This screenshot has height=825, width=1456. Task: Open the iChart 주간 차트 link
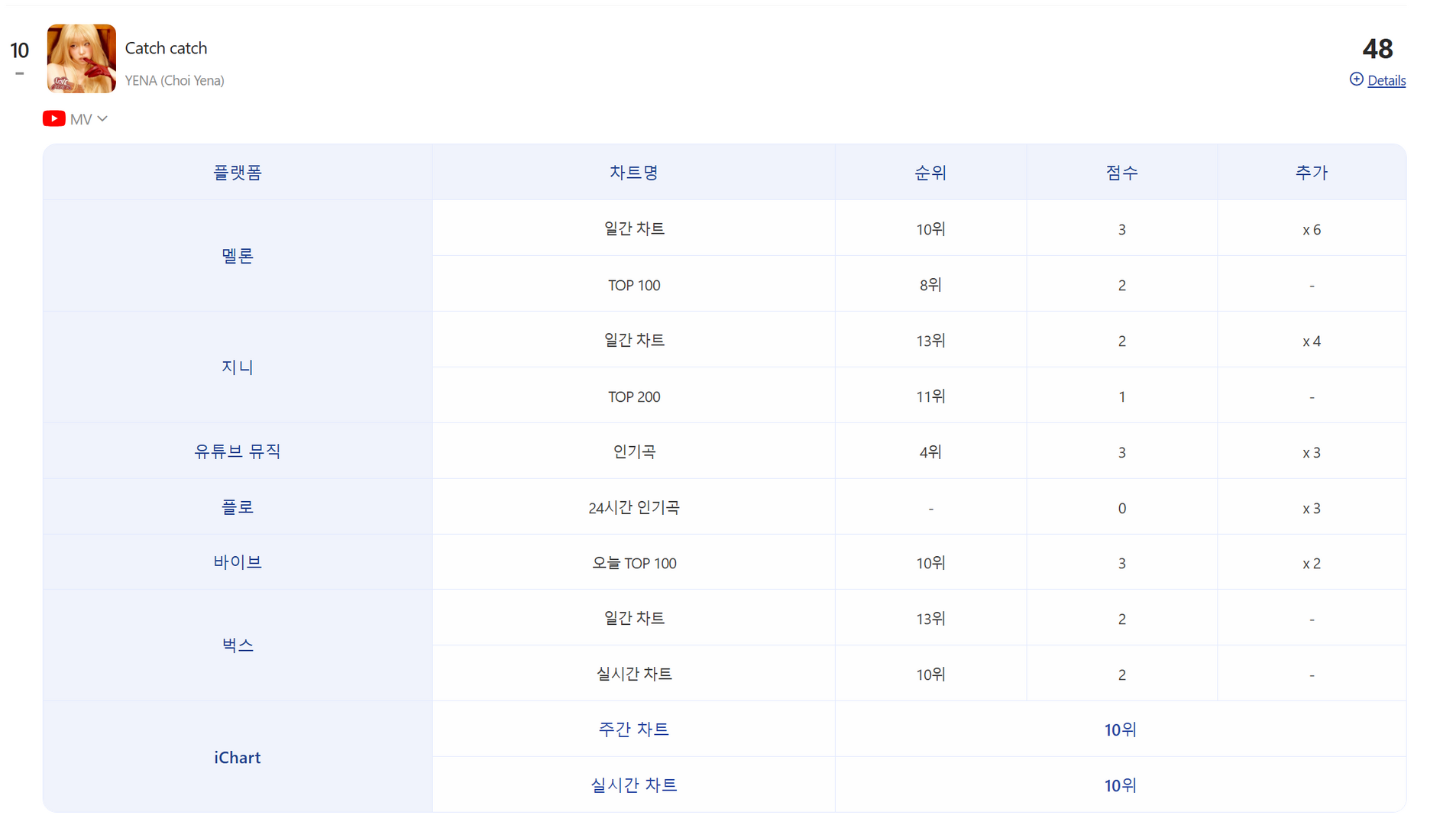(x=634, y=730)
